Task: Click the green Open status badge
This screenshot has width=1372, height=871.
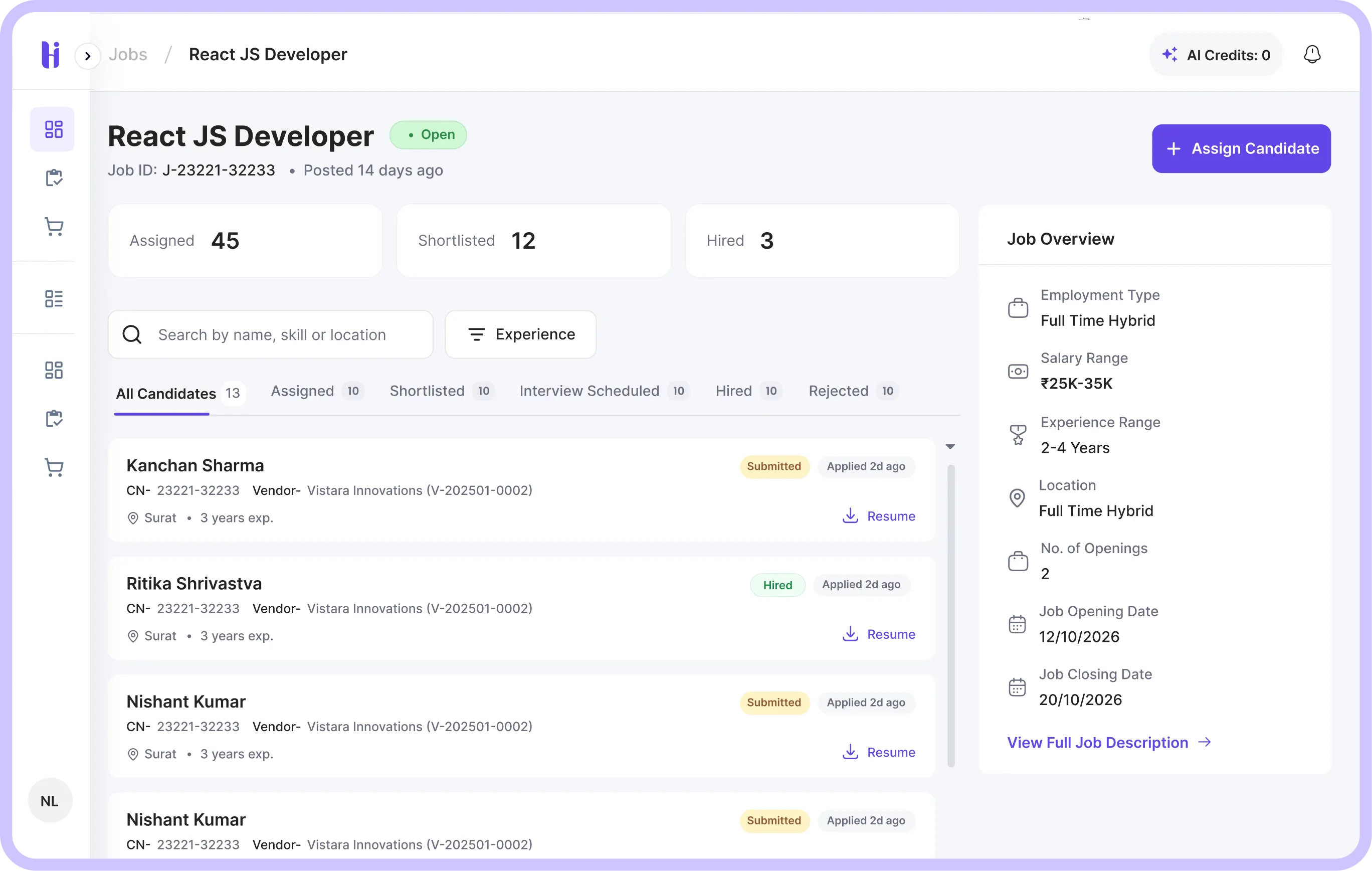Action: click(428, 135)
